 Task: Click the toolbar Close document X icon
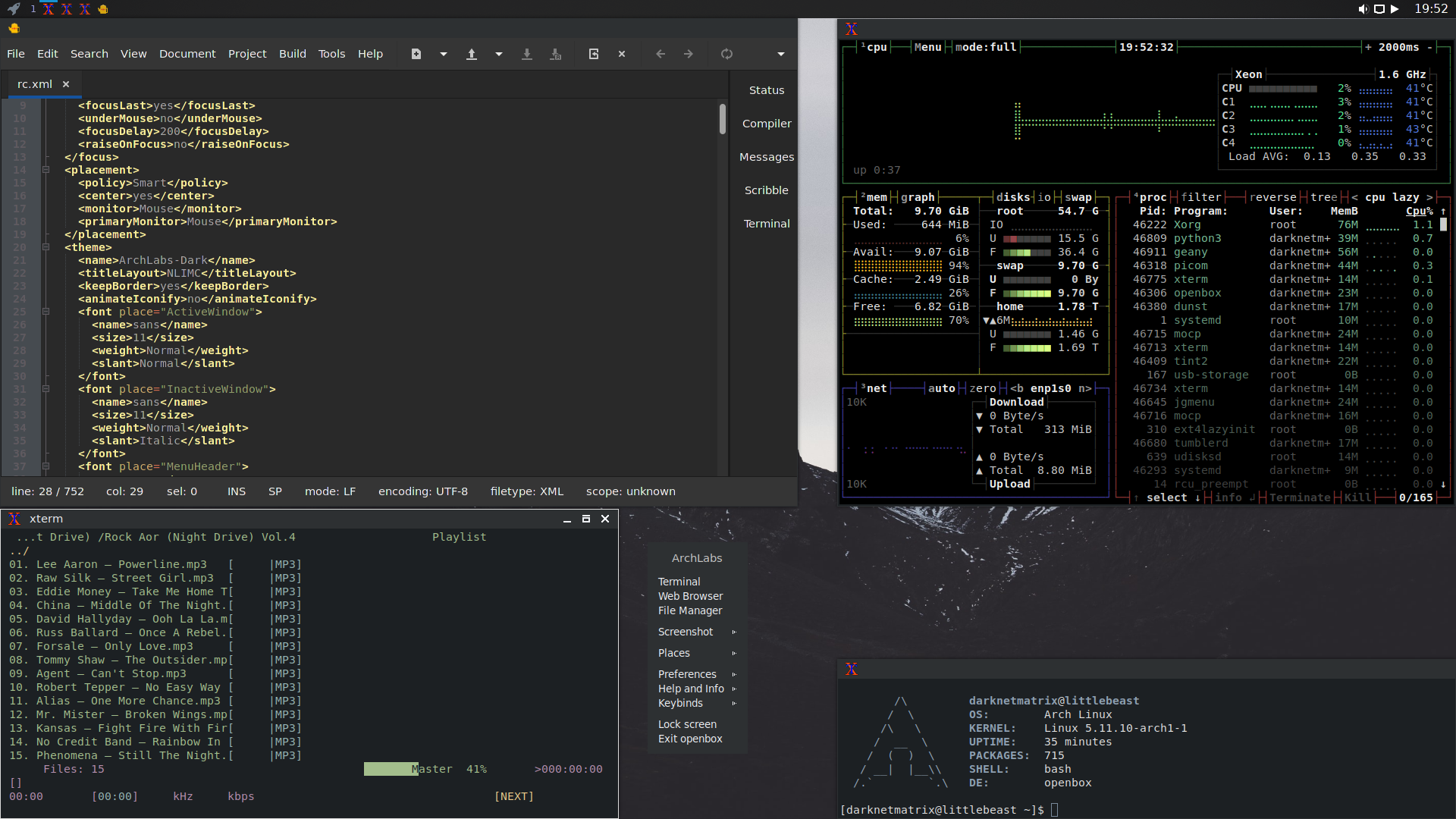622,54
